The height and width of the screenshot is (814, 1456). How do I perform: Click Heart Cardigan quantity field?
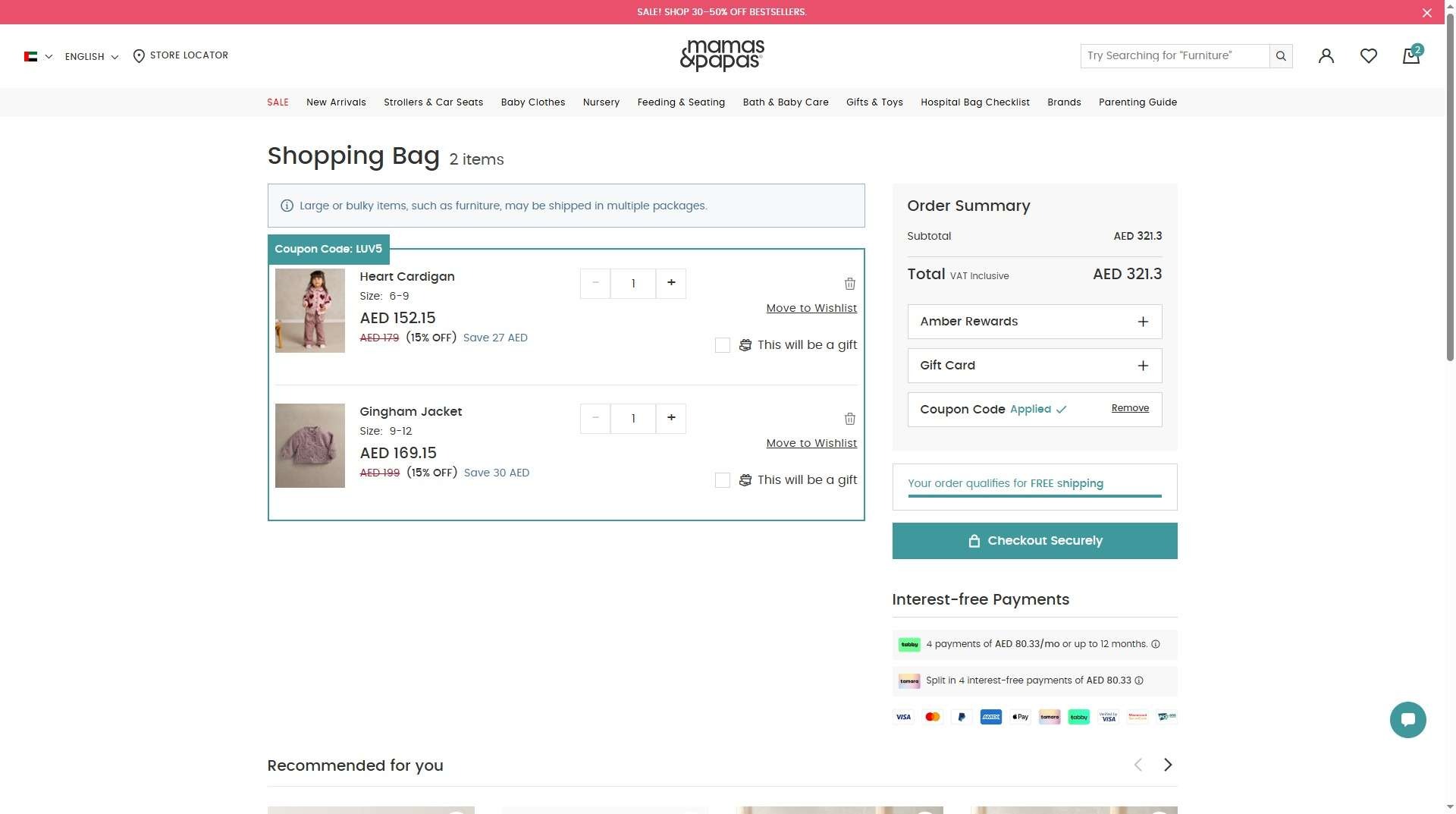point(633,283)
